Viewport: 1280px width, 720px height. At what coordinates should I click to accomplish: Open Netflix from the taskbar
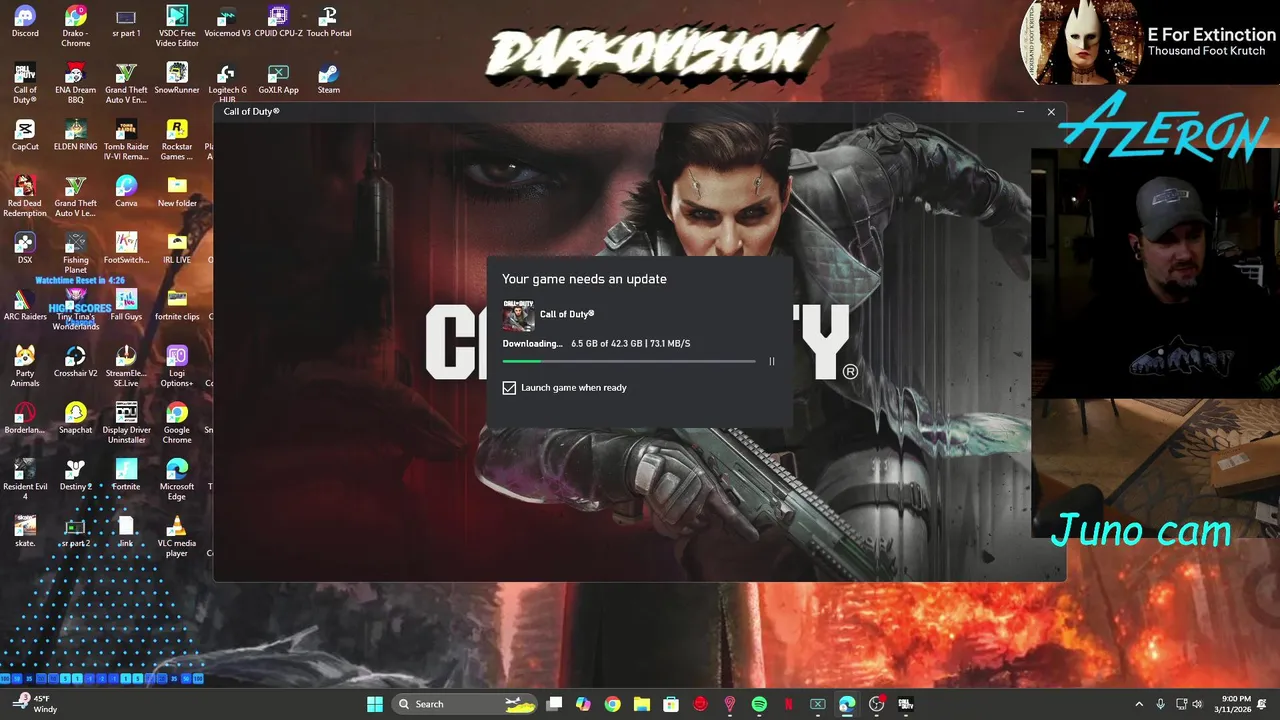(788, 704)
